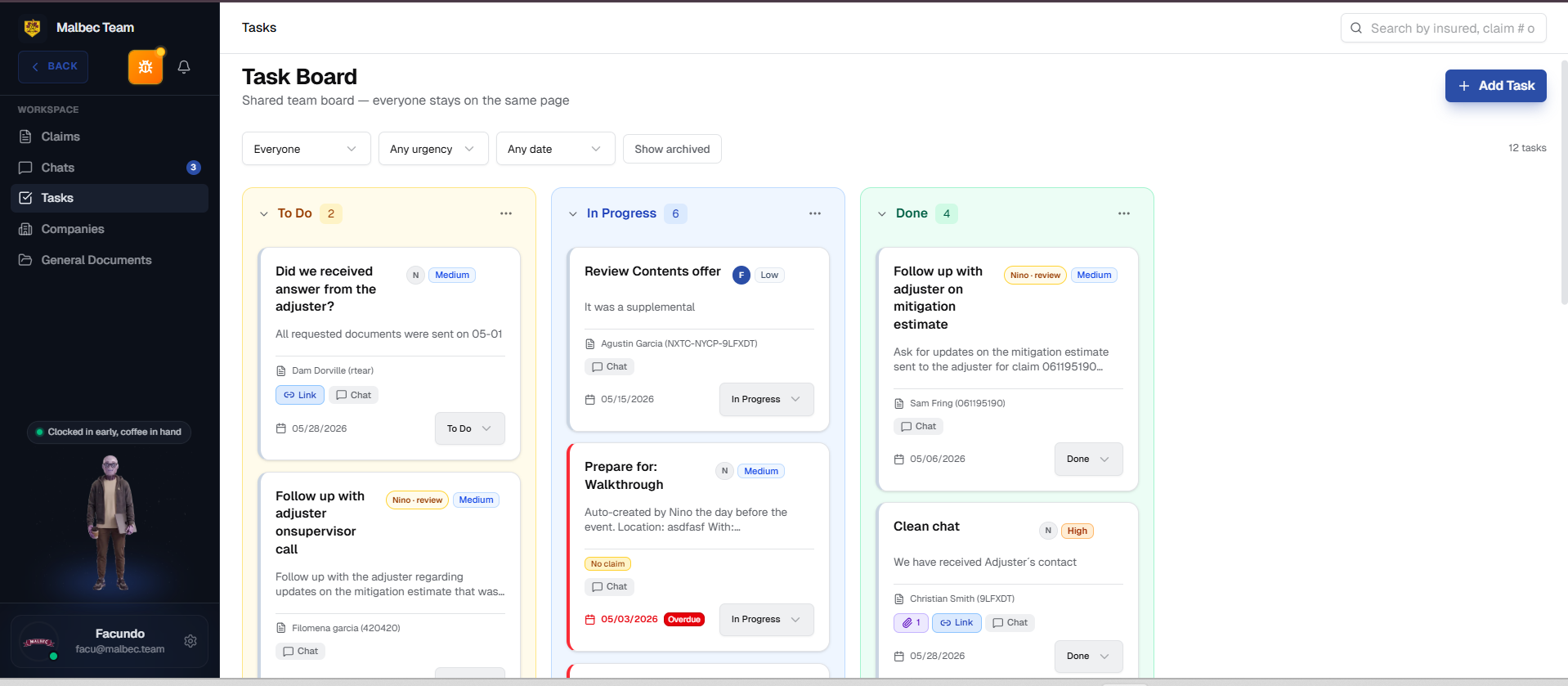Image resolution: width=1568 pixels, height=686 pixels.
Task: Change status of Prepare for Walkthrough task
Action: (x=767, y=620)
